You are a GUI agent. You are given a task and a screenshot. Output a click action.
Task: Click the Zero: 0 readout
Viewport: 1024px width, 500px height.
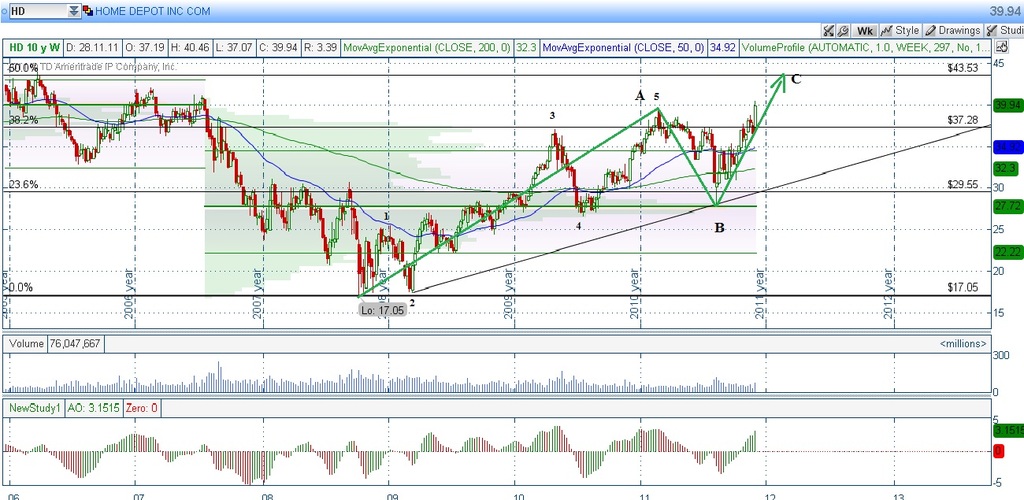[141, 409]
